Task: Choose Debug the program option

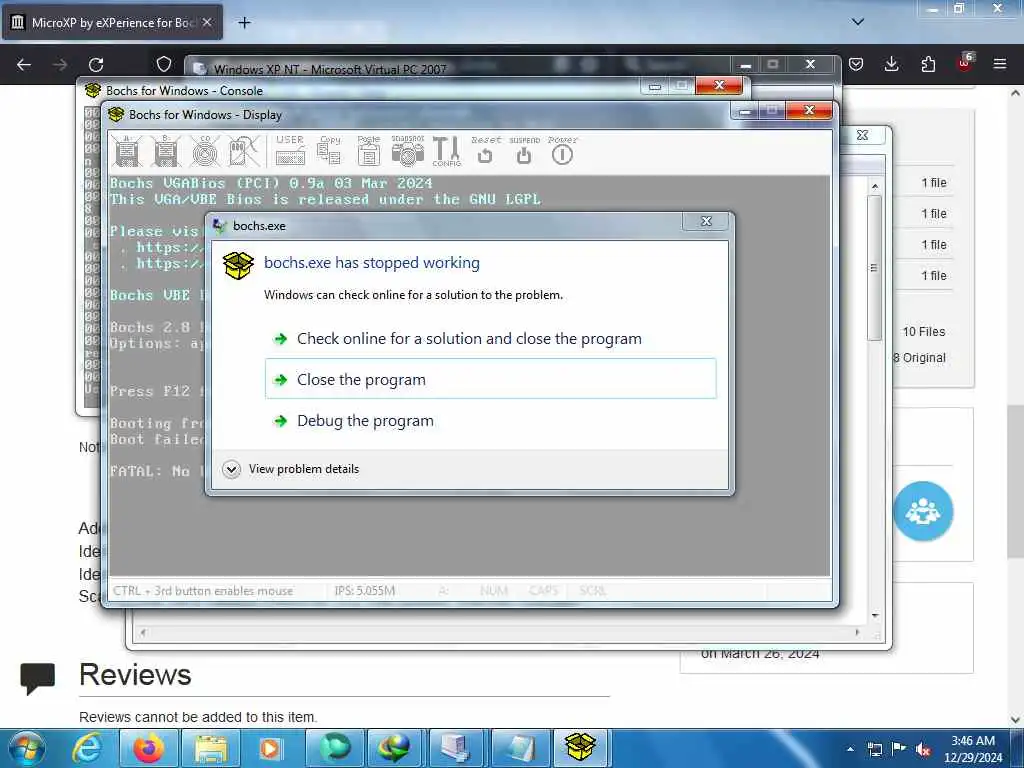Action: coord(490,421)
